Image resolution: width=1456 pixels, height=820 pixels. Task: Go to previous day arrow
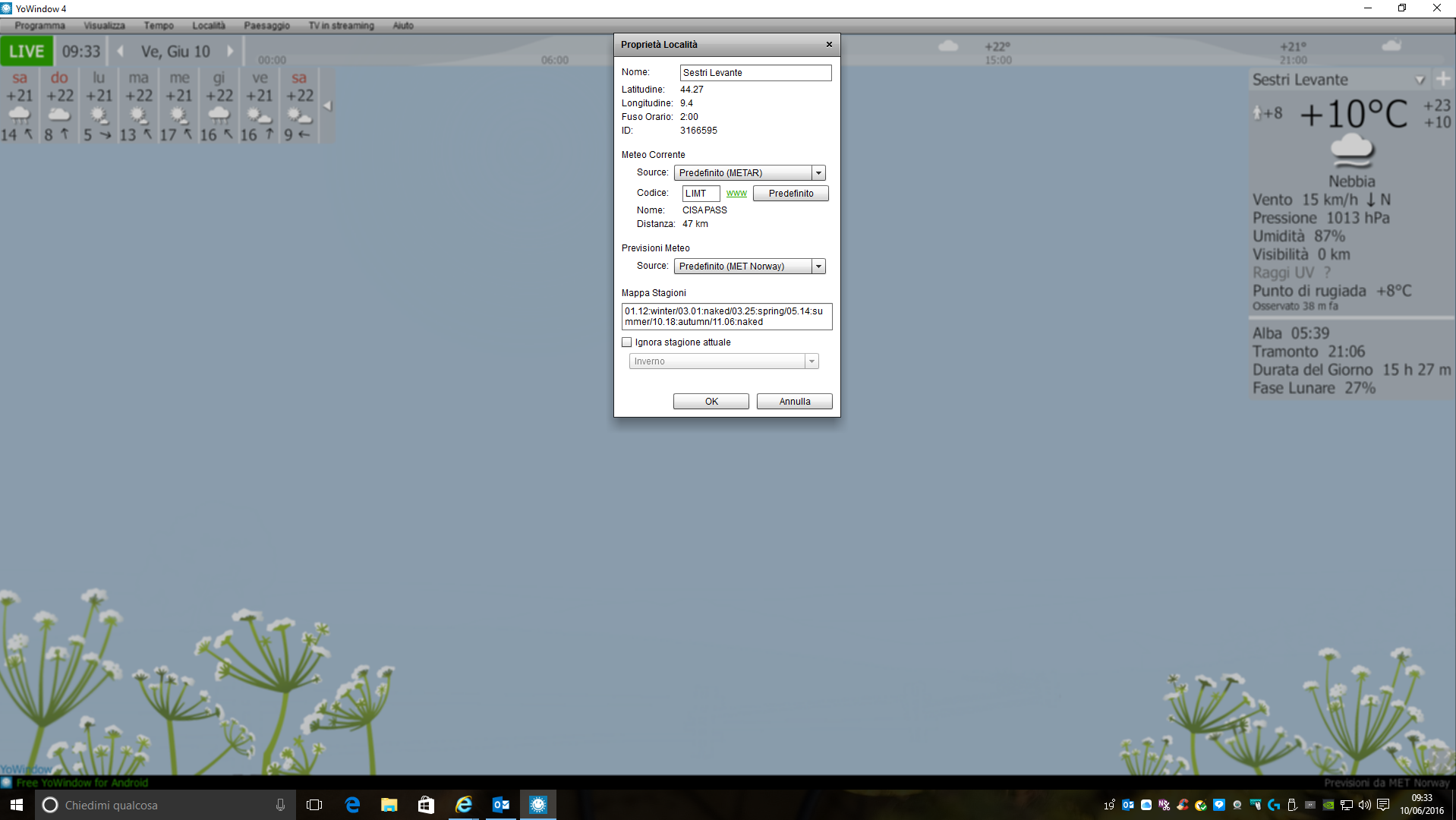120,52
